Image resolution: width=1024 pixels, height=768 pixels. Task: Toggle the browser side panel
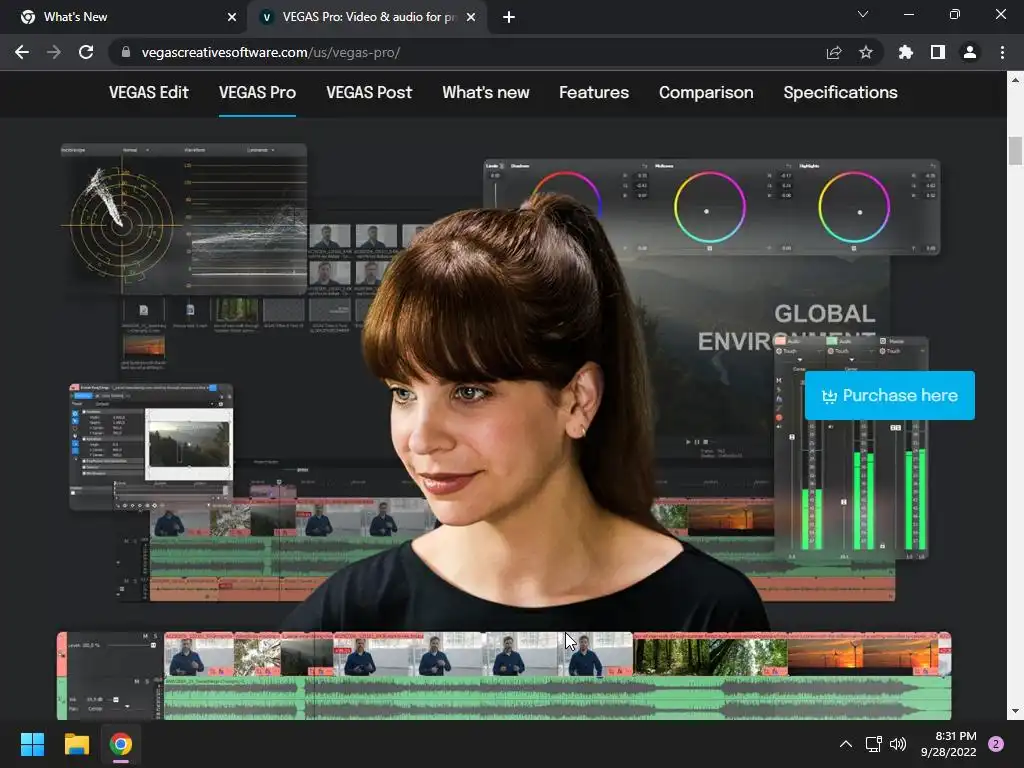pyautogui.click(x=938, y=52)
